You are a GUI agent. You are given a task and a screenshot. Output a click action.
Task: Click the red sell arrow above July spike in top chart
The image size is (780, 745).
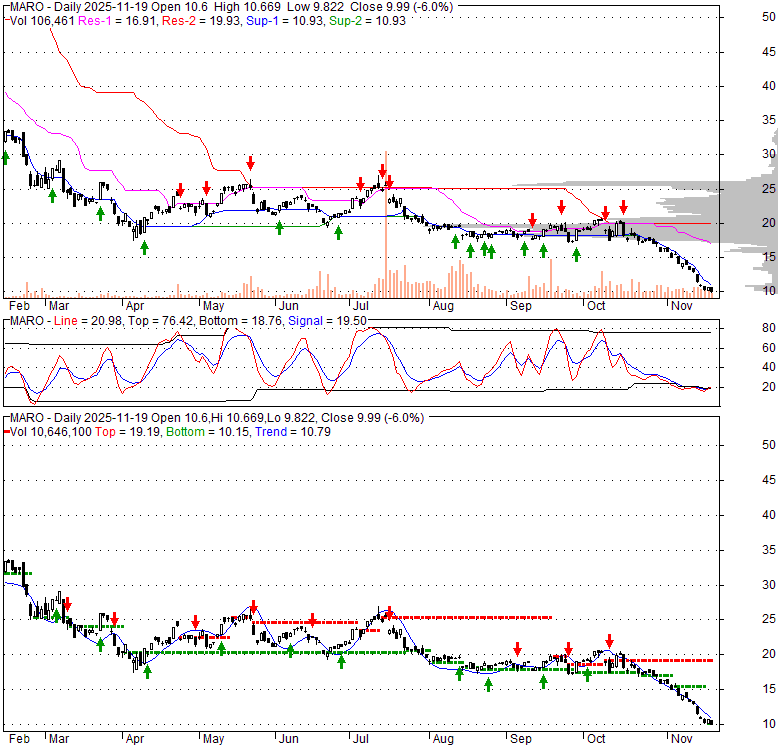[382, 172]
